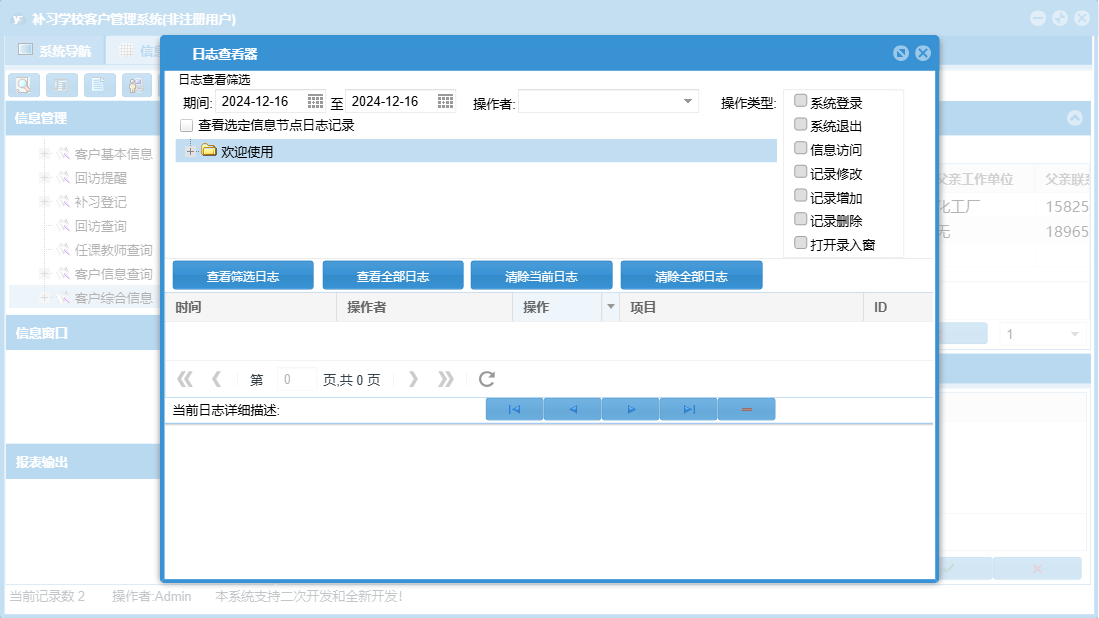Open the 操作者 dropdown list
Screen dimensions: 1099x618
click(x=688, y=101)
